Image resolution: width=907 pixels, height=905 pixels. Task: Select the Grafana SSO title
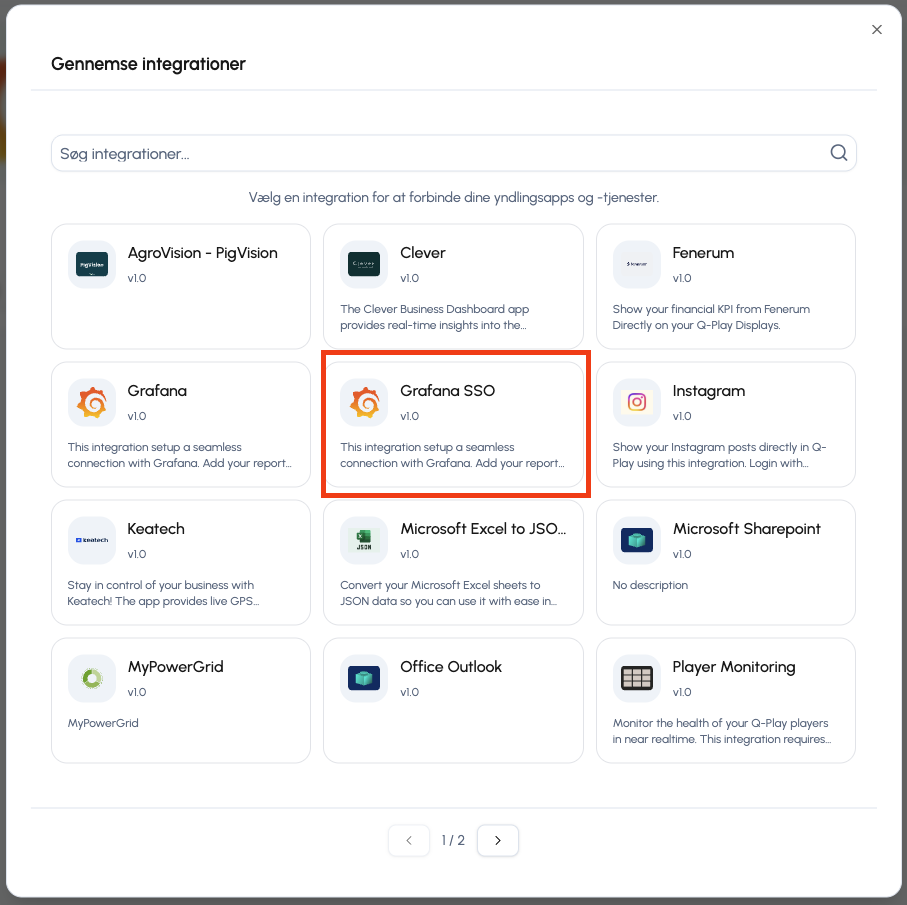pyautogui.click(x=448, y=391)
